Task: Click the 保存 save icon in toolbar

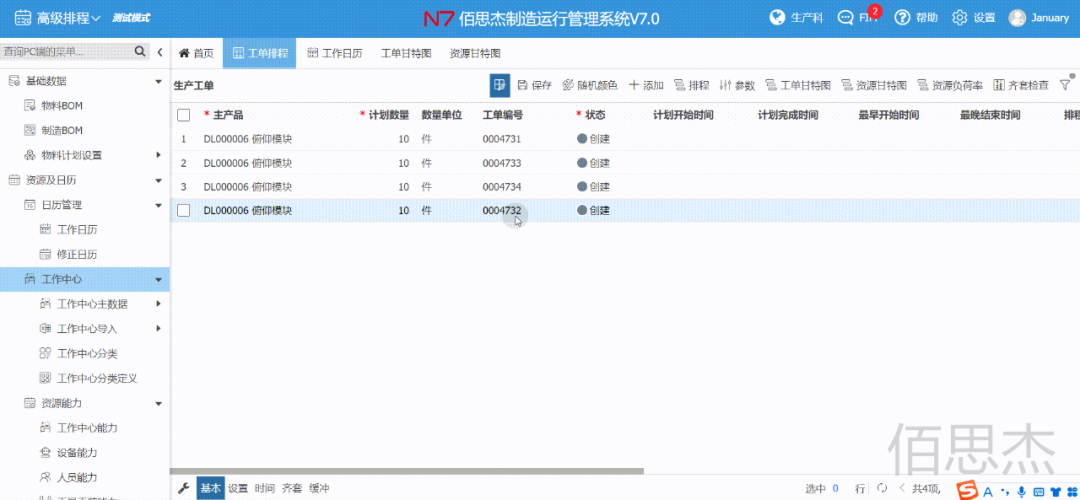Action: pyautogui.click(x=523, y=86)
